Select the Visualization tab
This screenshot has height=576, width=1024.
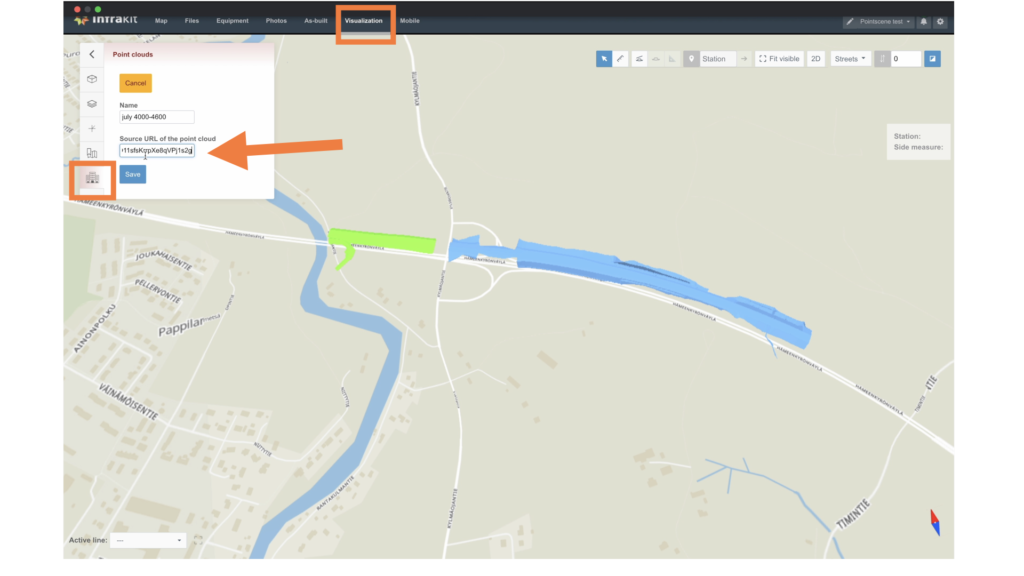pos(364,21)
